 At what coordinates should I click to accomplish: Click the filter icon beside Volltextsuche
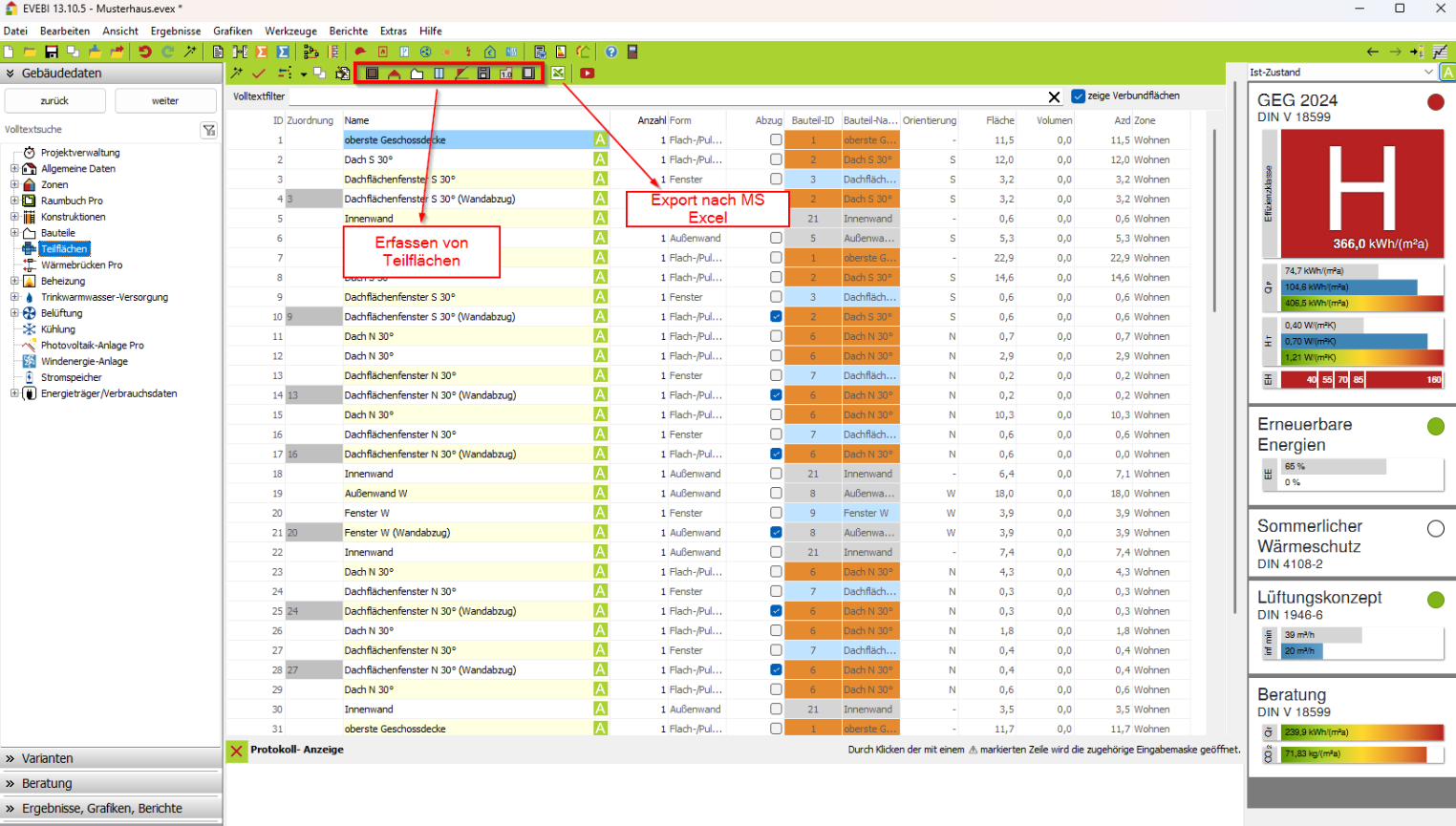coord(208,130)
